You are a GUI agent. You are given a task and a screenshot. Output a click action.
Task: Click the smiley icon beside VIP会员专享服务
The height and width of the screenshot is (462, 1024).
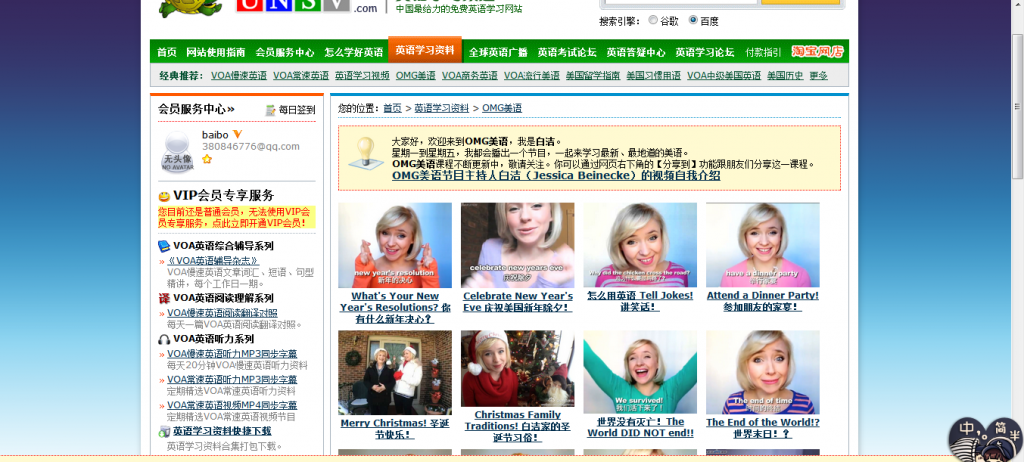tap(164, 196)
